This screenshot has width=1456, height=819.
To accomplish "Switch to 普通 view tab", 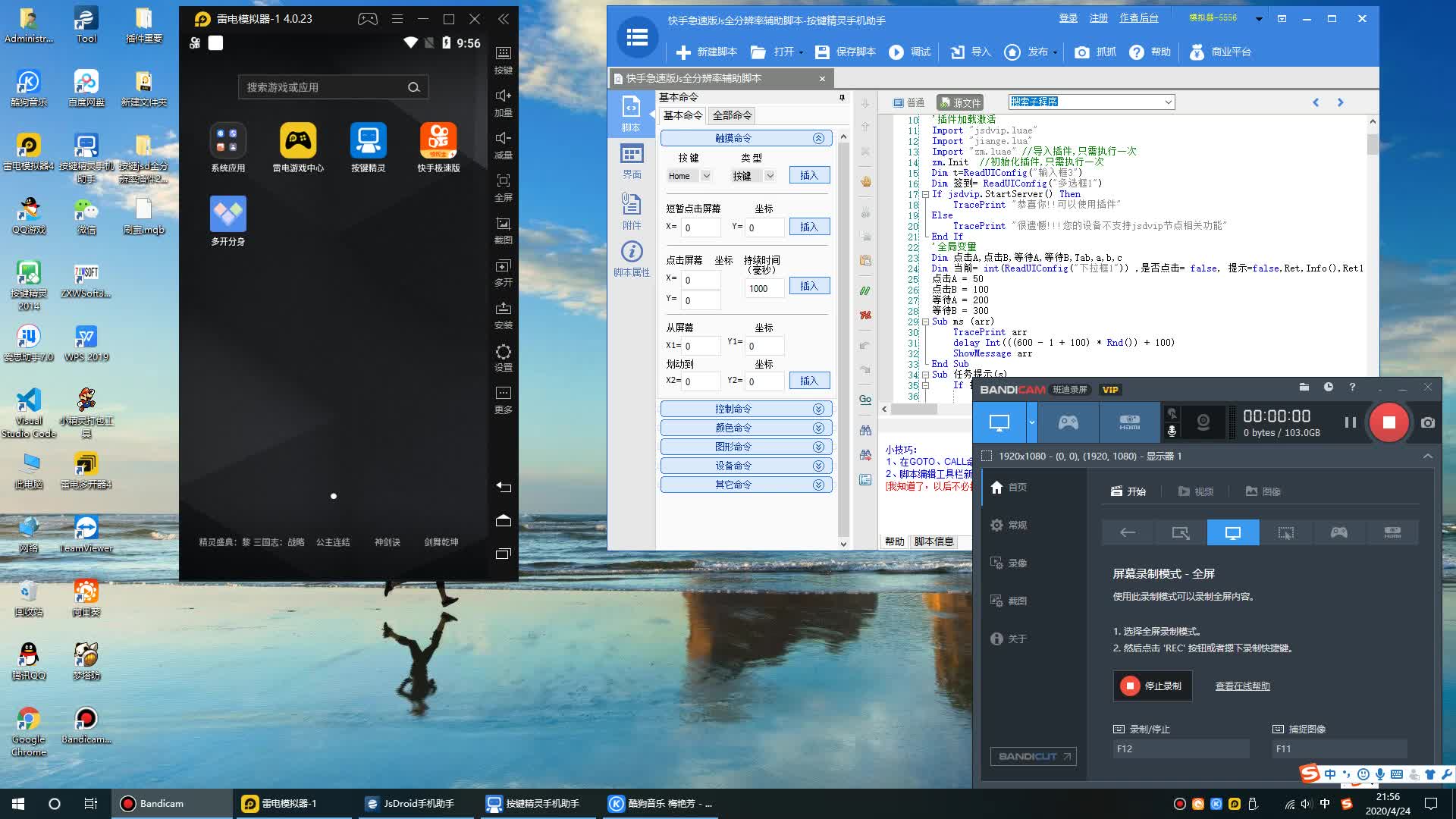I will point(908,102).
